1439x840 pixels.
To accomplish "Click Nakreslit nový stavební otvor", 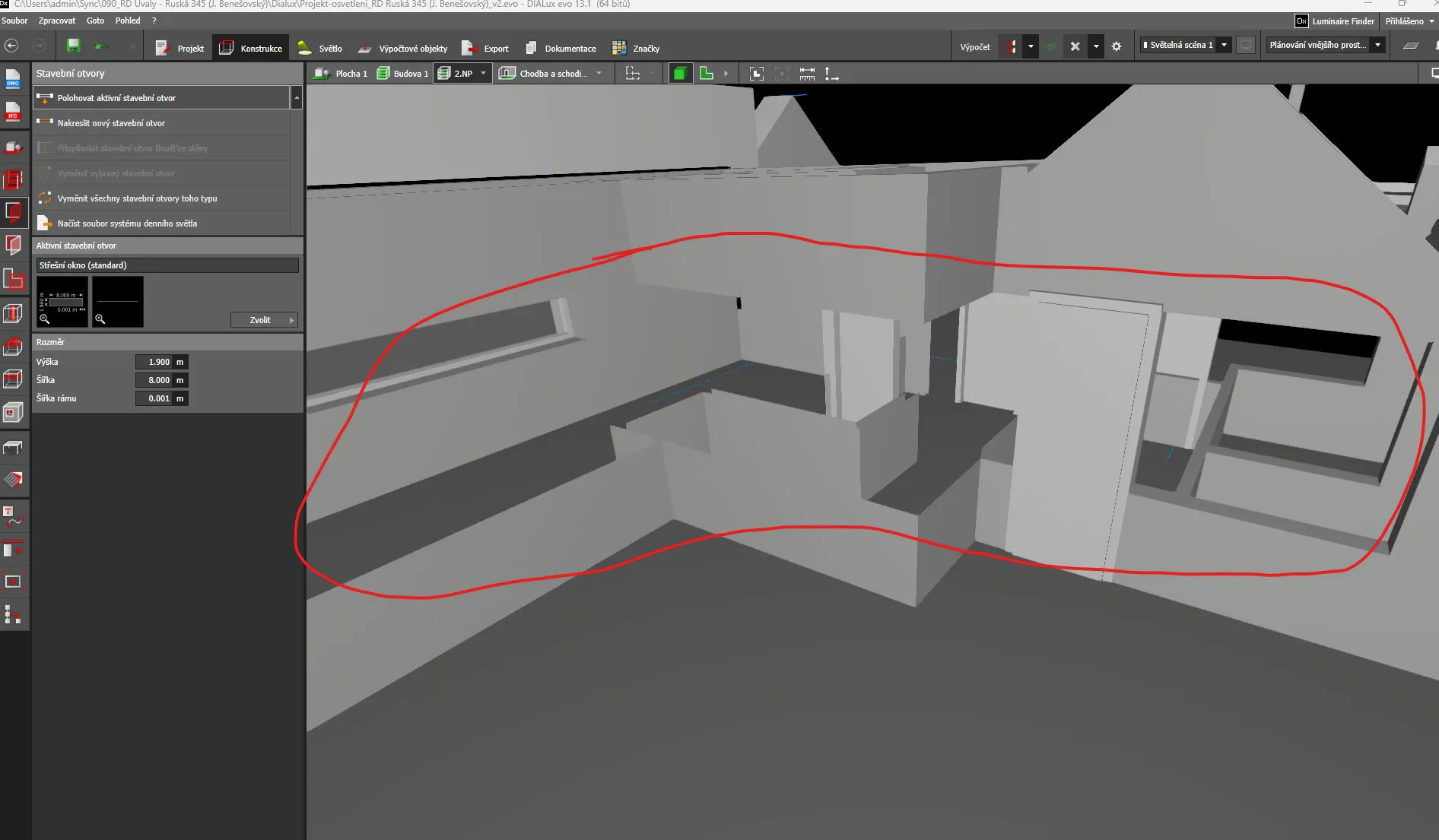I will coord(161,123).
